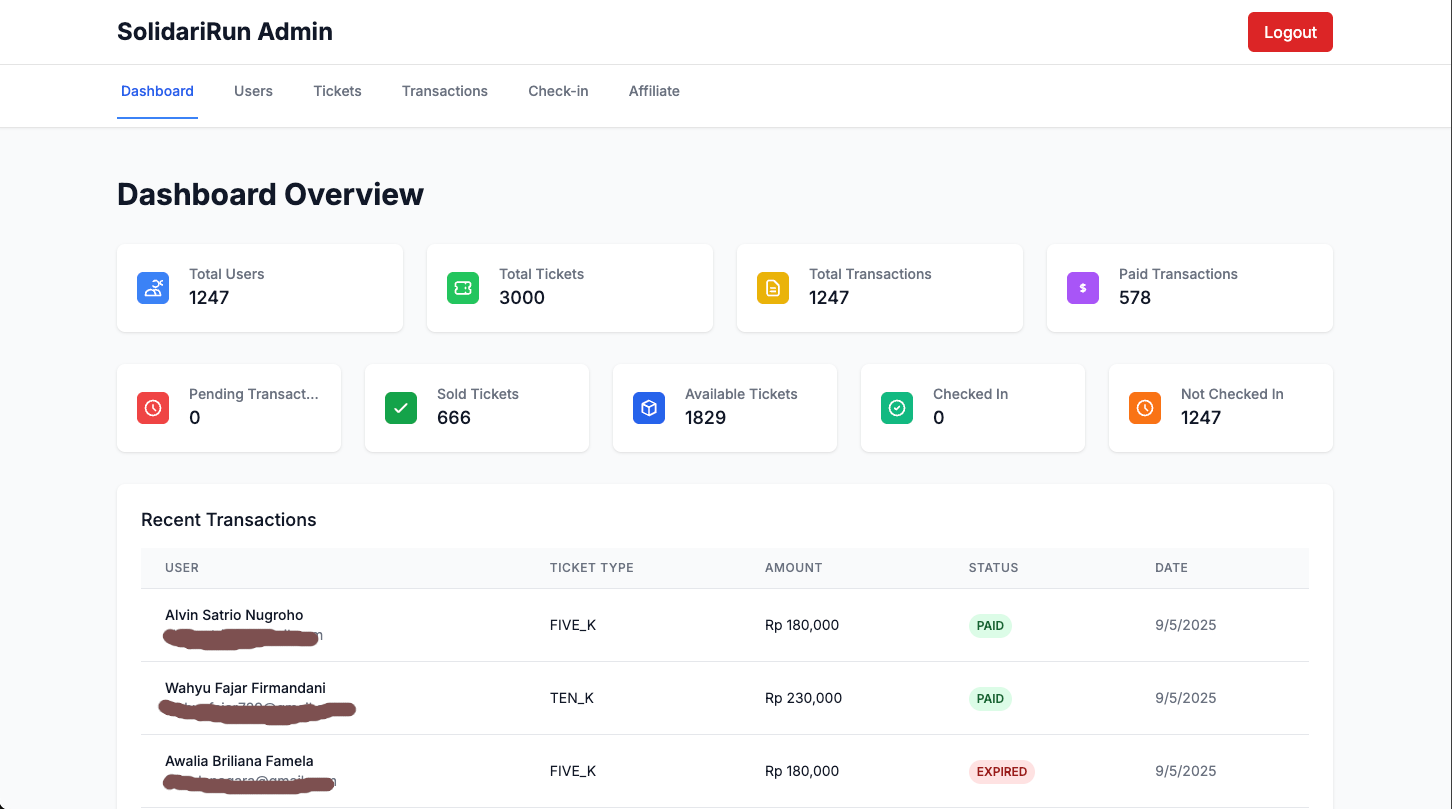Open the Check-in tab
Viewport: 1452px width, 809px height.
(x=558, y=91)
